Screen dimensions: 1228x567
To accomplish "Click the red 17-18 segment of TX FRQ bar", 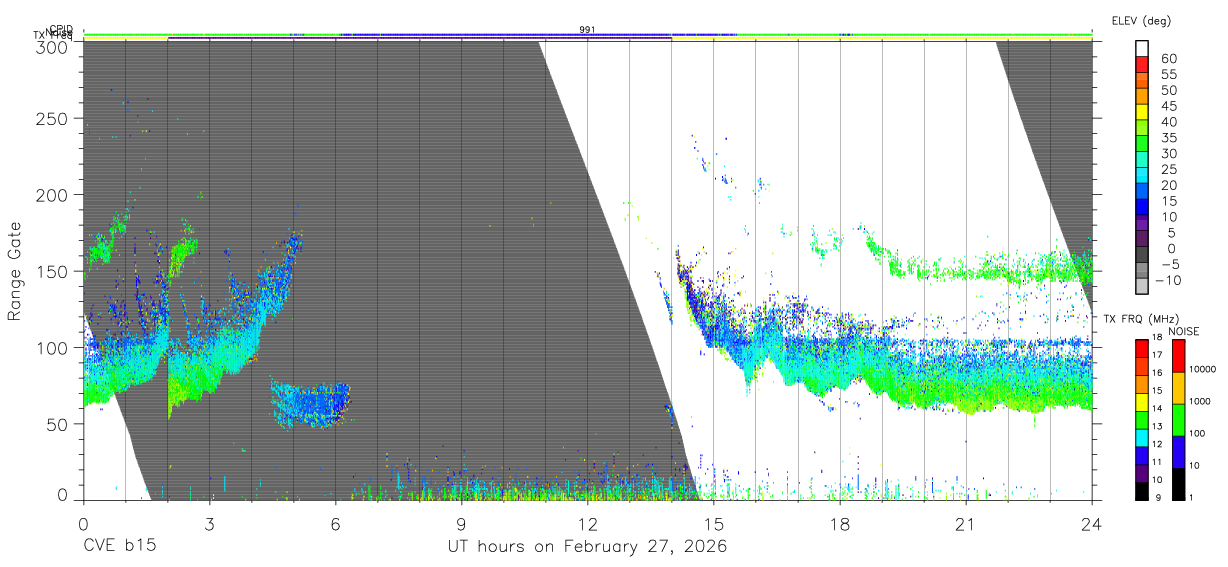I will (1143, 348).
